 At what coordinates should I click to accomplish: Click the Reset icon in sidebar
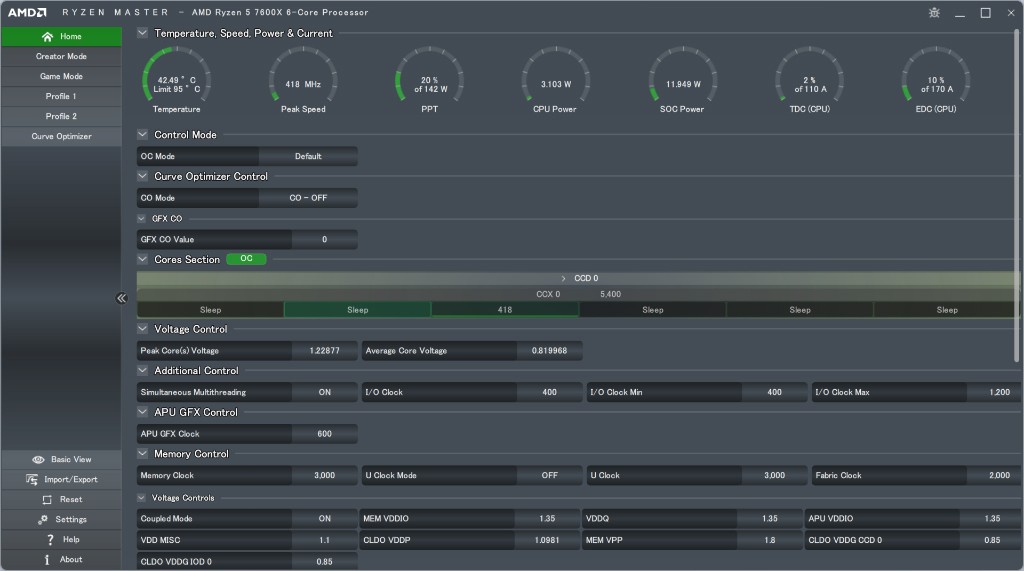click(47, 500)
